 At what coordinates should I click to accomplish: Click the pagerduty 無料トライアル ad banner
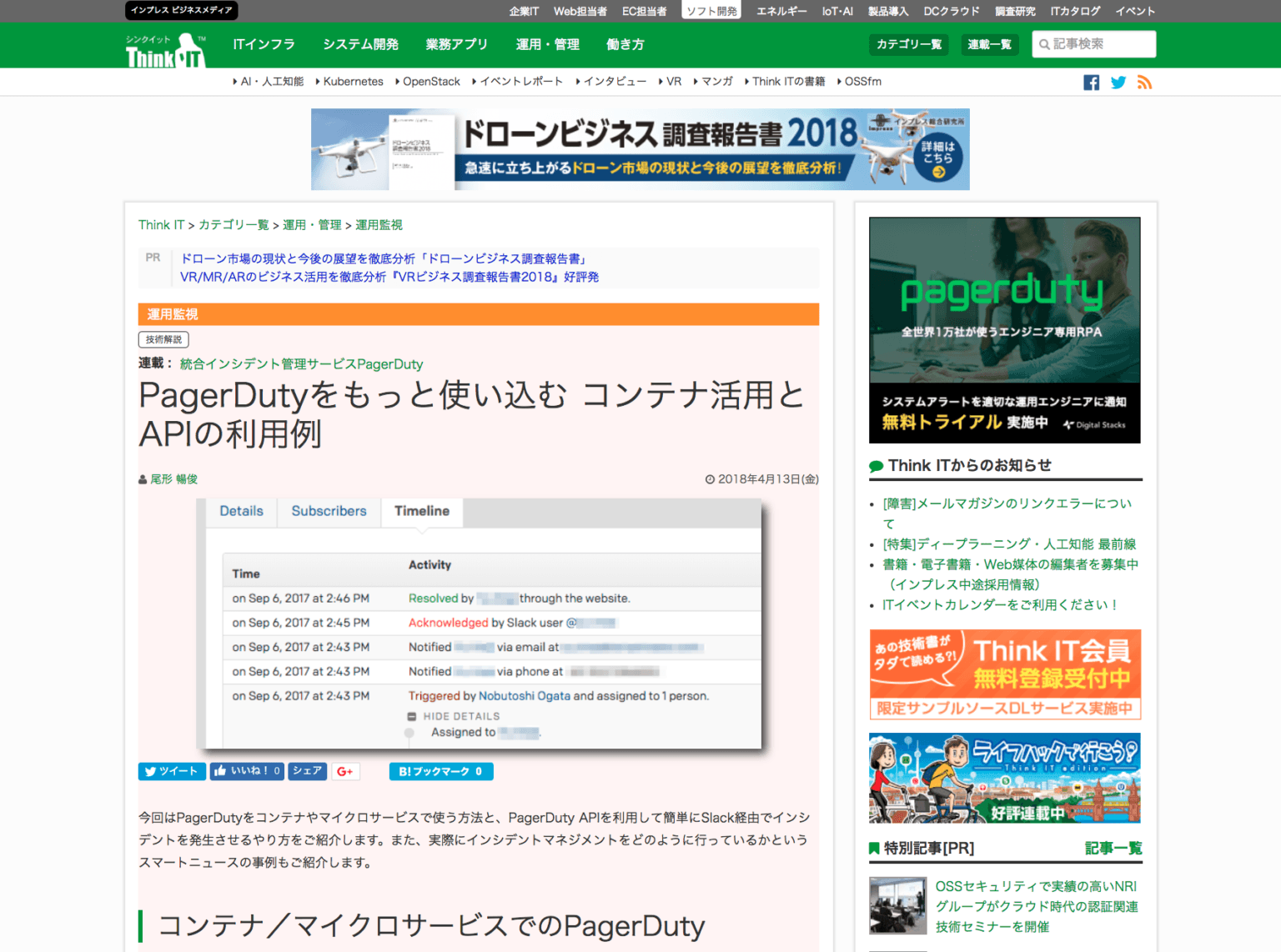[x=1004, y=330]
